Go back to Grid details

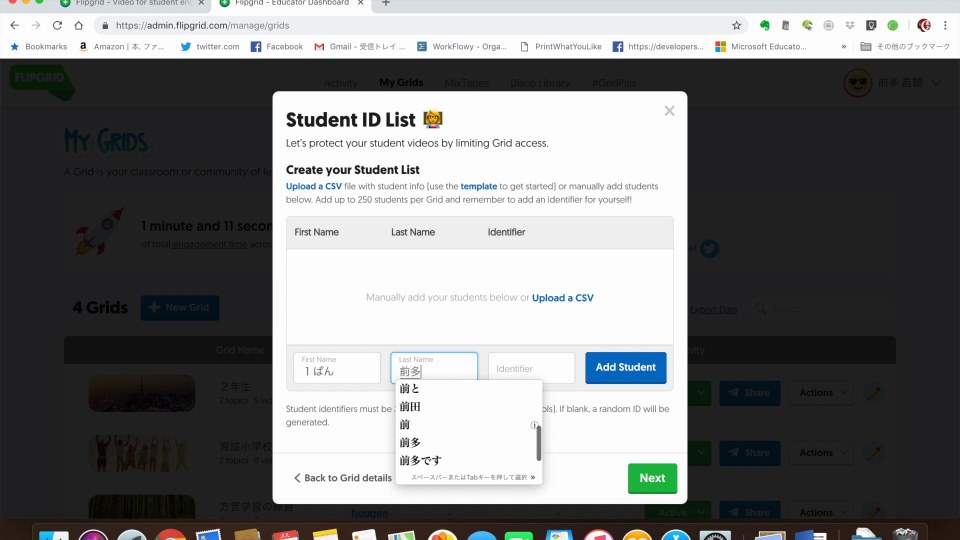pyautogui.click(x=343, y=478)
